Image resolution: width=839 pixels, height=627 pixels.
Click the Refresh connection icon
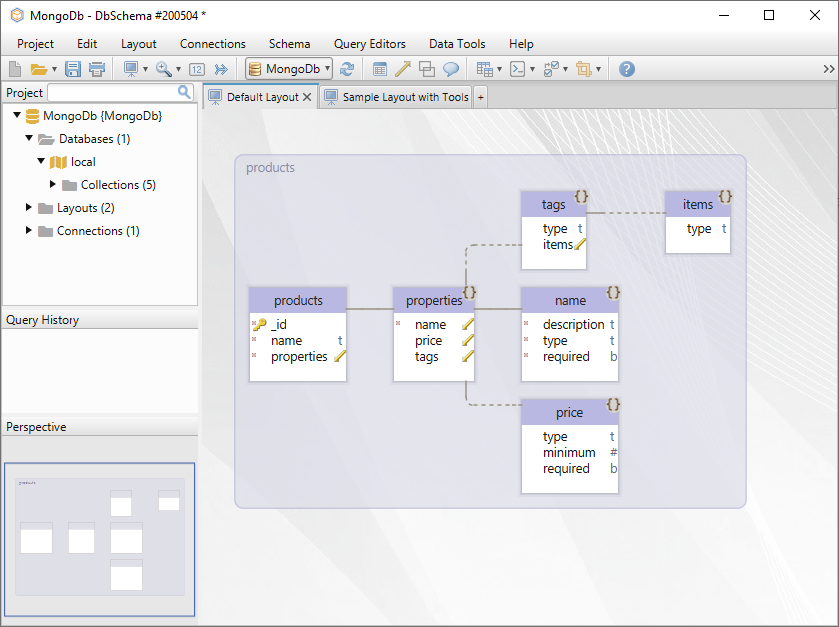(x=348, y=68)
